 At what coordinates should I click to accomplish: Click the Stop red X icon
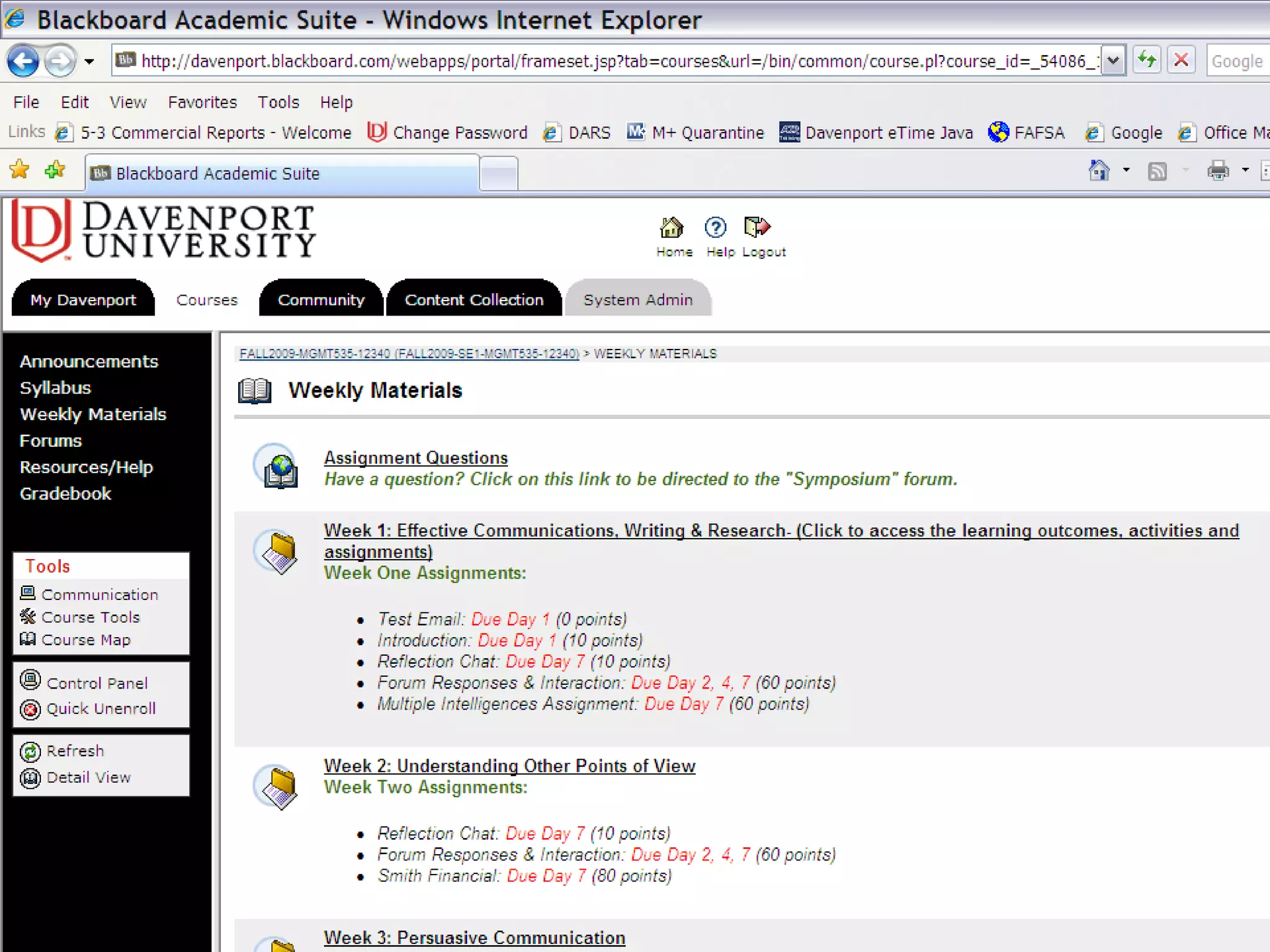1181,61
